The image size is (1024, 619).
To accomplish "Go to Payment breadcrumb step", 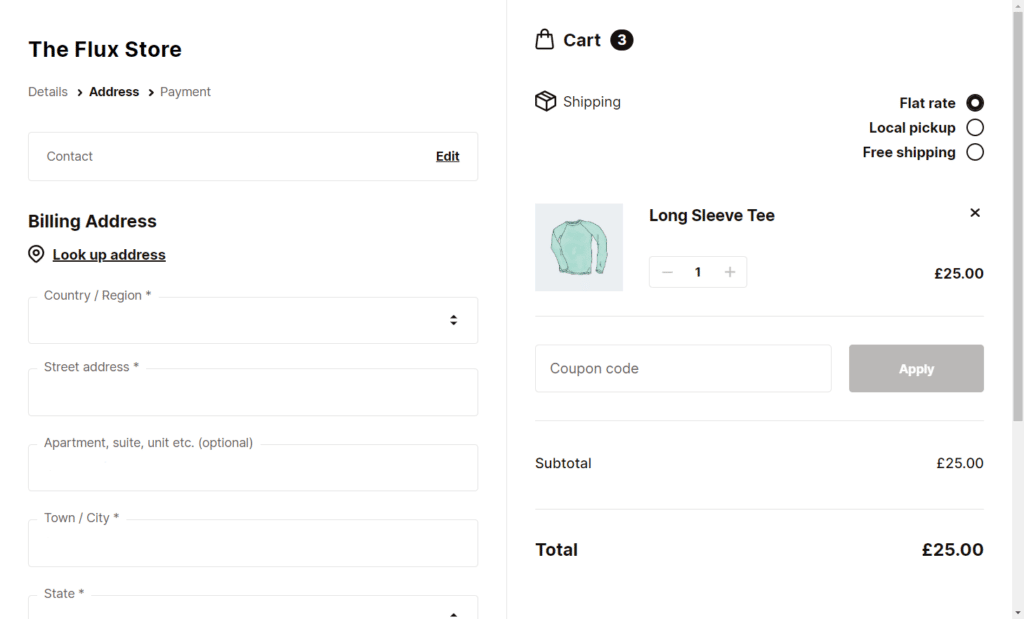I will tap(185, 92).
